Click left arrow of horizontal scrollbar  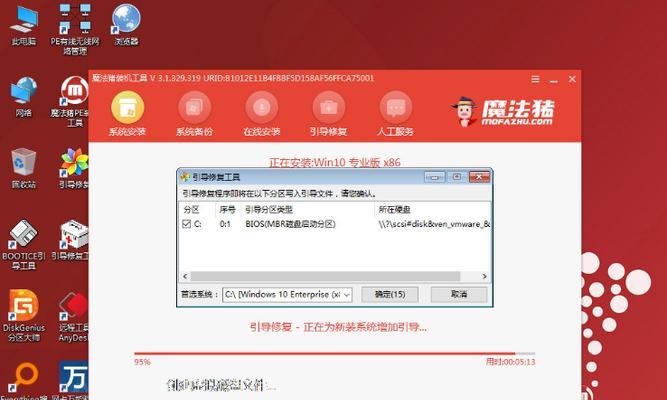coord(185,276)
